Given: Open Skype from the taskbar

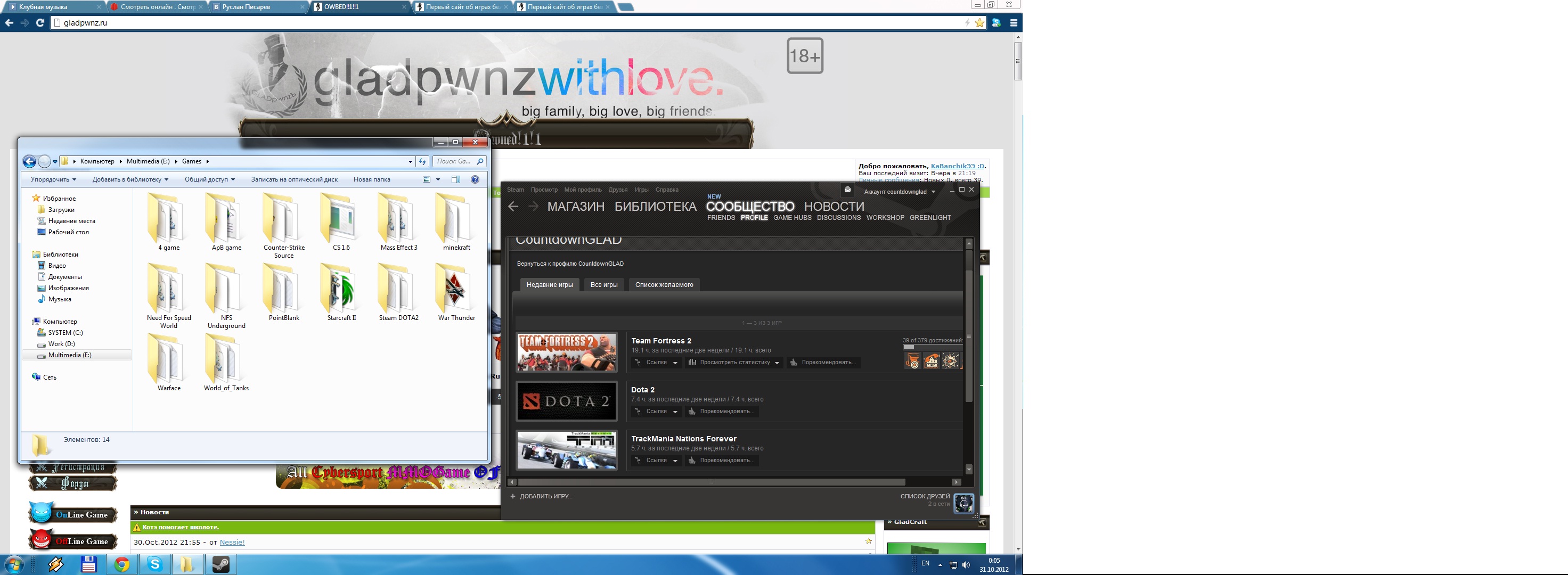Looking at the screenshot, I should 154,565.
